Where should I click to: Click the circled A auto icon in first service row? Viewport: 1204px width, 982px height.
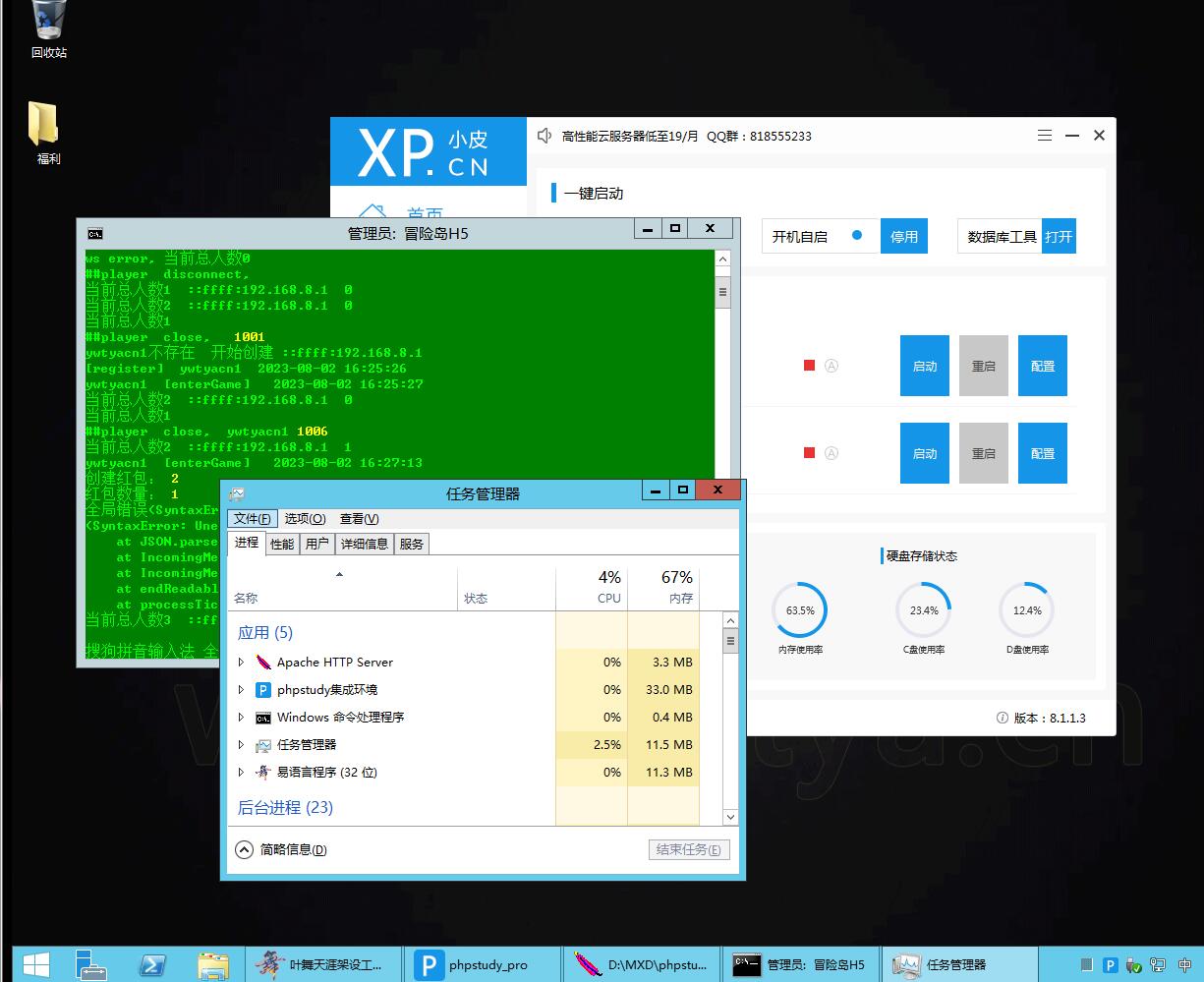pos(831,366)
